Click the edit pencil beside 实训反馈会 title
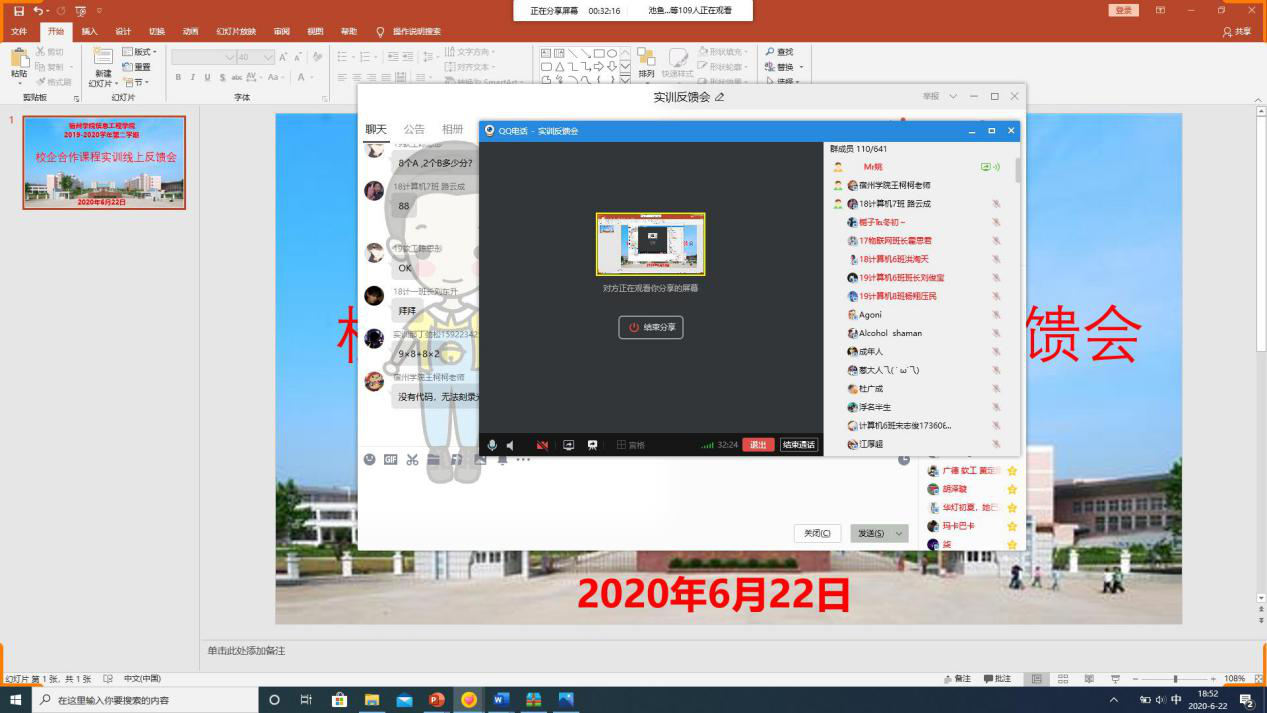 (719, 97)
